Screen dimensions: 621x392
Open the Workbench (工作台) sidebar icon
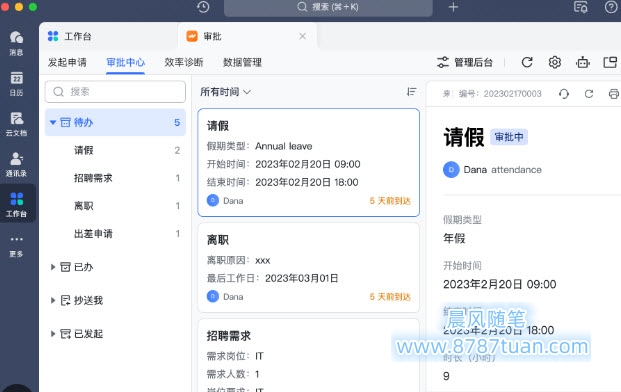(x=17, y=204)
